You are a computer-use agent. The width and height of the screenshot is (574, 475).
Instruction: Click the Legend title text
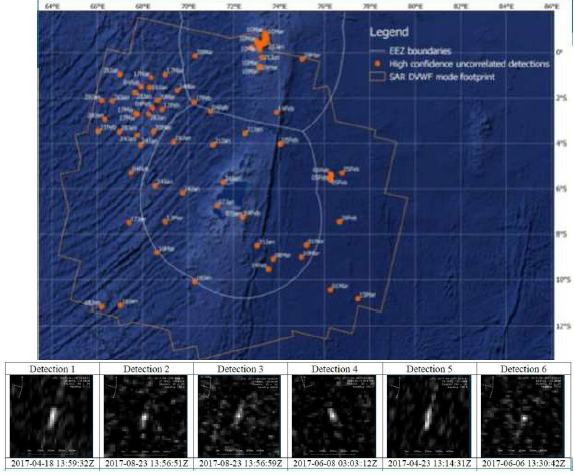(389, 32)
